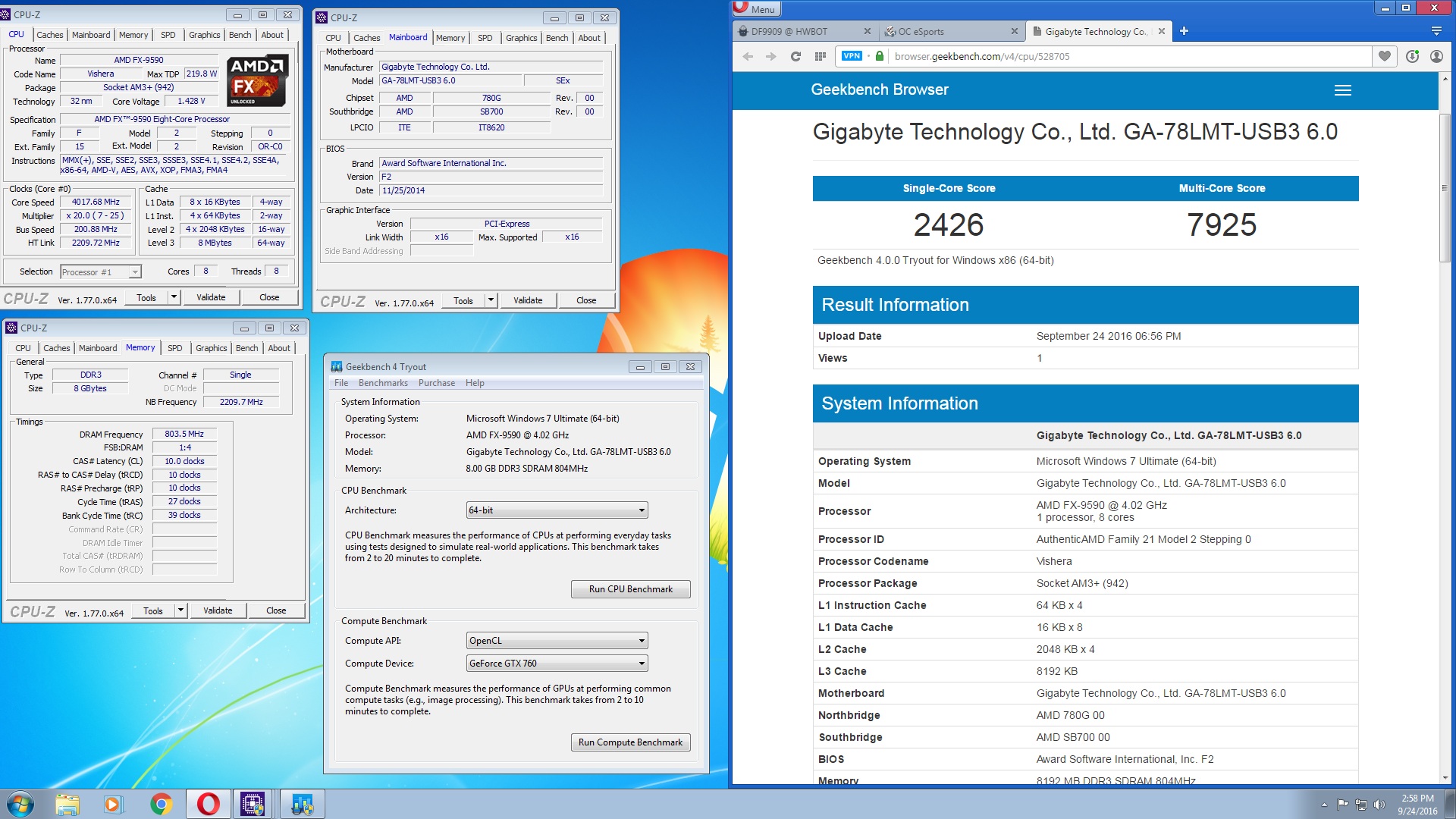Image resolution: width=1456 pixels, height=819 pixels.
Task: Click the green lock security icon
Action: (880, 56)
